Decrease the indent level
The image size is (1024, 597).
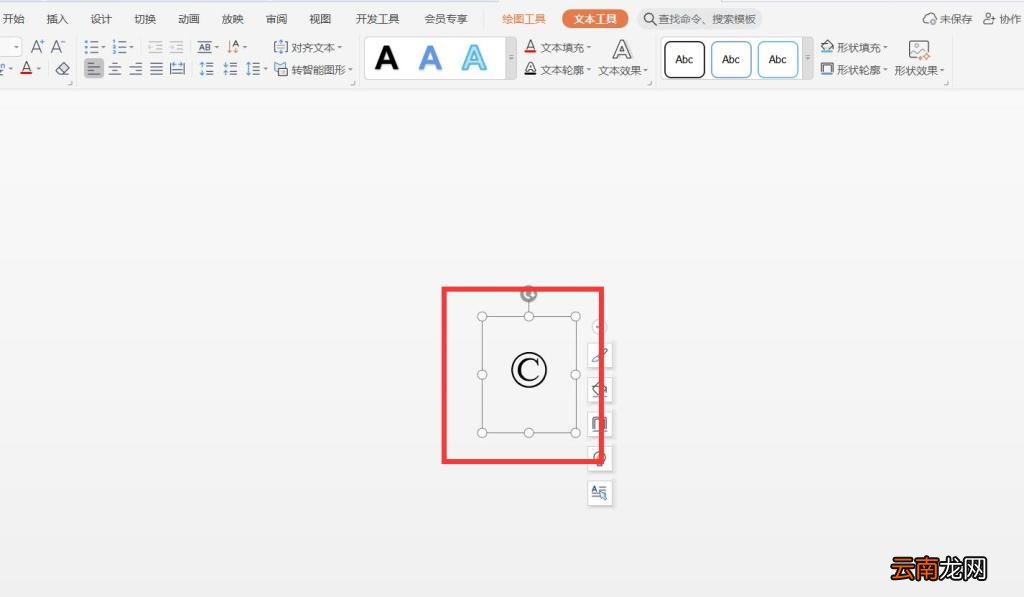pyautogui.click(x=155, y=47)
